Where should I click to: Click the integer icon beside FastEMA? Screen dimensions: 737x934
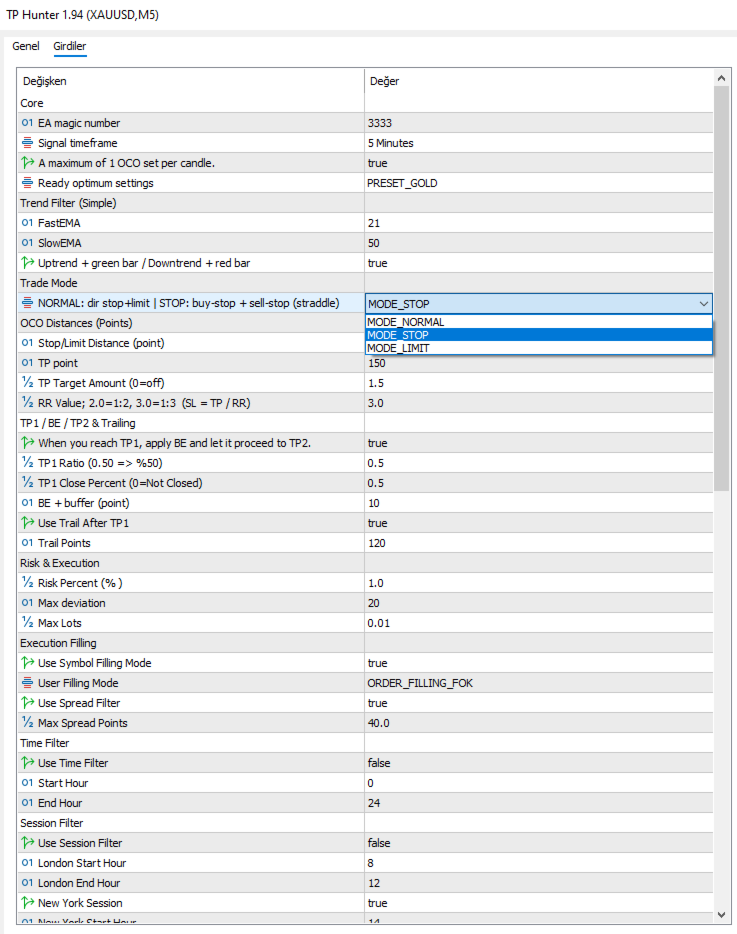(27, 223)
